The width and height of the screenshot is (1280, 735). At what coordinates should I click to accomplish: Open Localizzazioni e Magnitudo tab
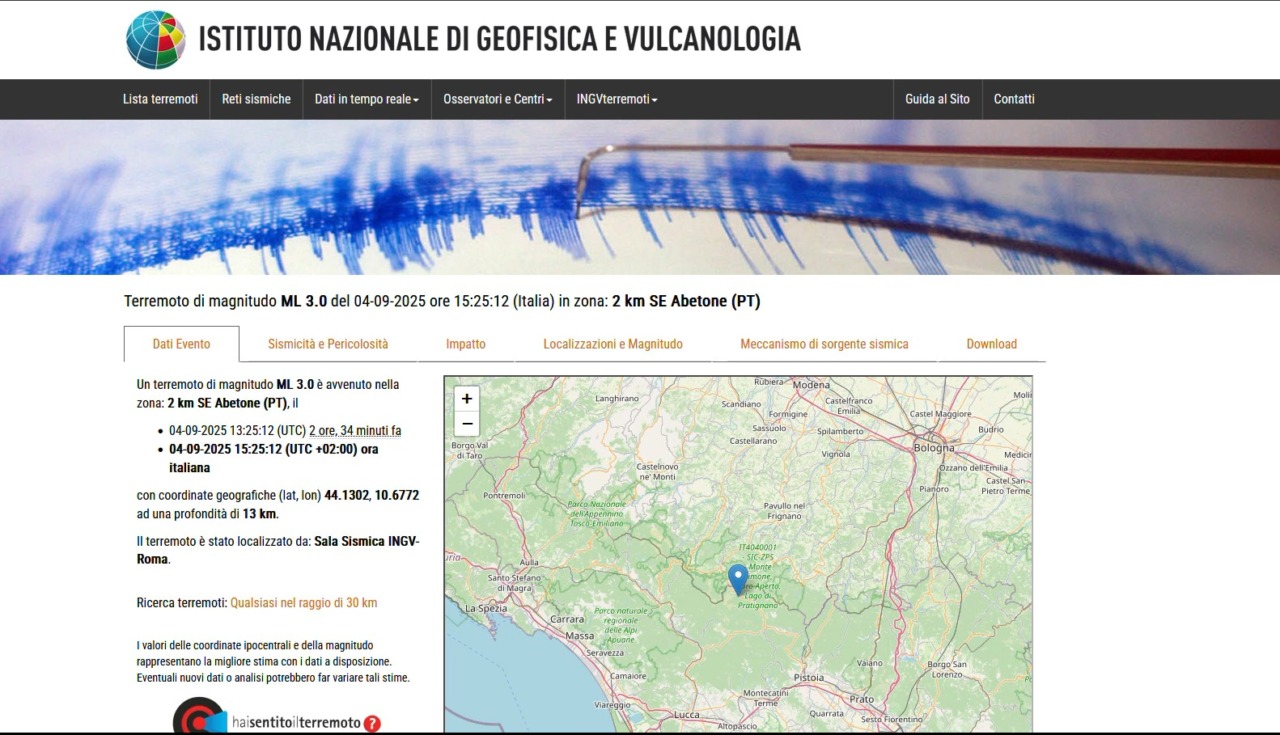[x=613, y=344]
